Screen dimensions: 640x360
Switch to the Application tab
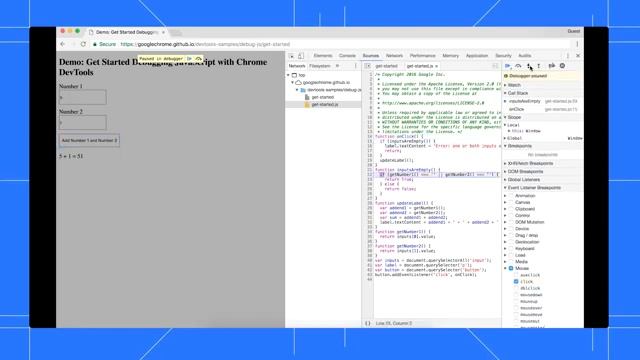pos(477,56)
